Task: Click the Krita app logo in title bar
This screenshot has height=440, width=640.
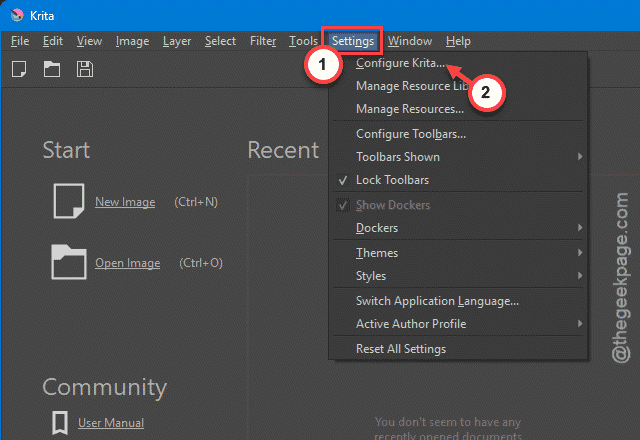Action: pos(17,16)
